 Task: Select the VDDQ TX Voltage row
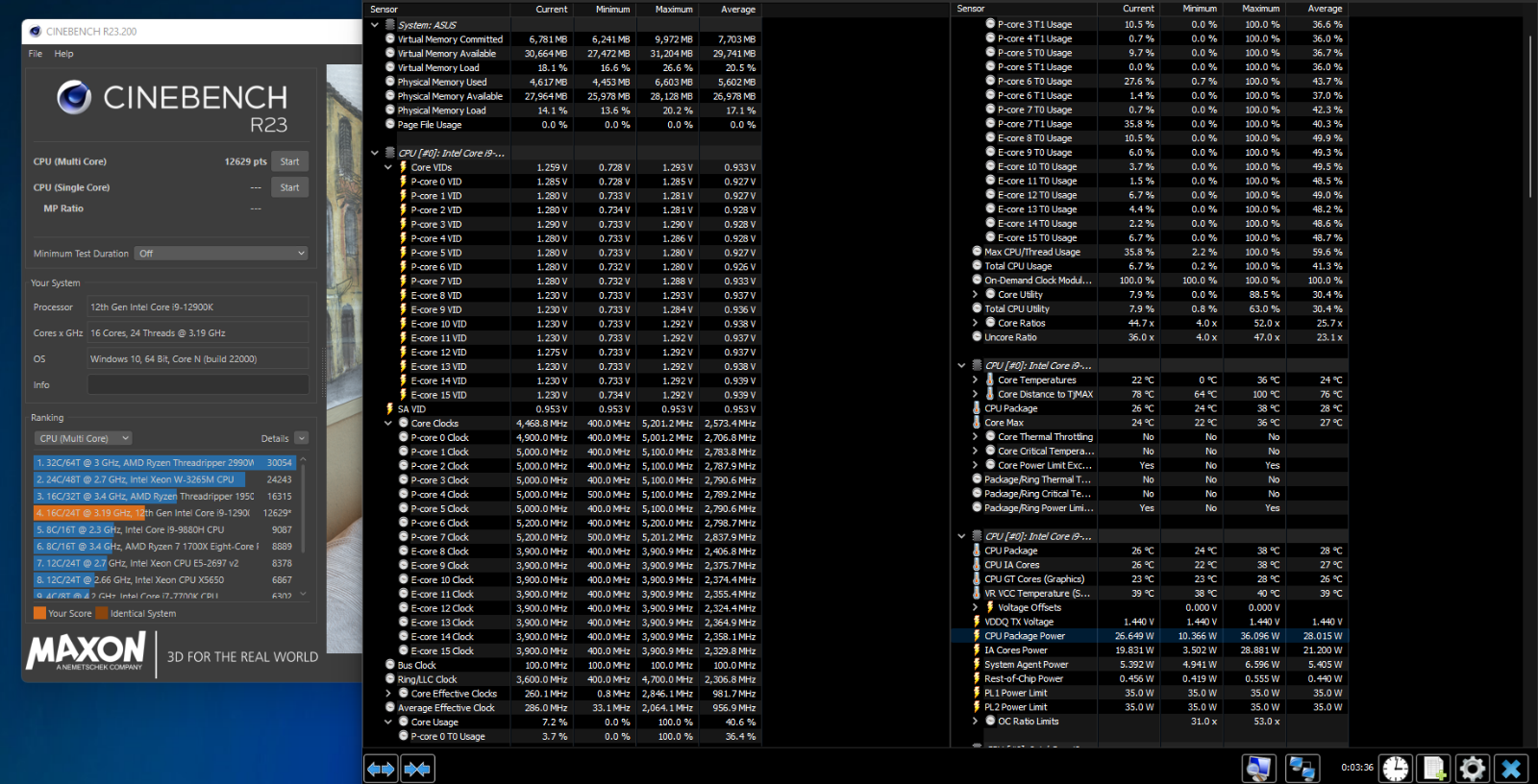click(1152, 622)
